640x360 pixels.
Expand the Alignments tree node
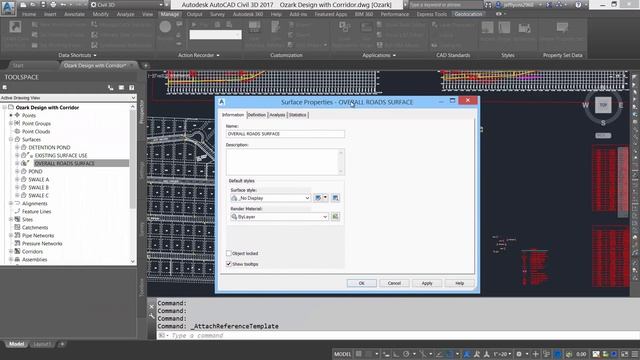[x=11, y=203]
